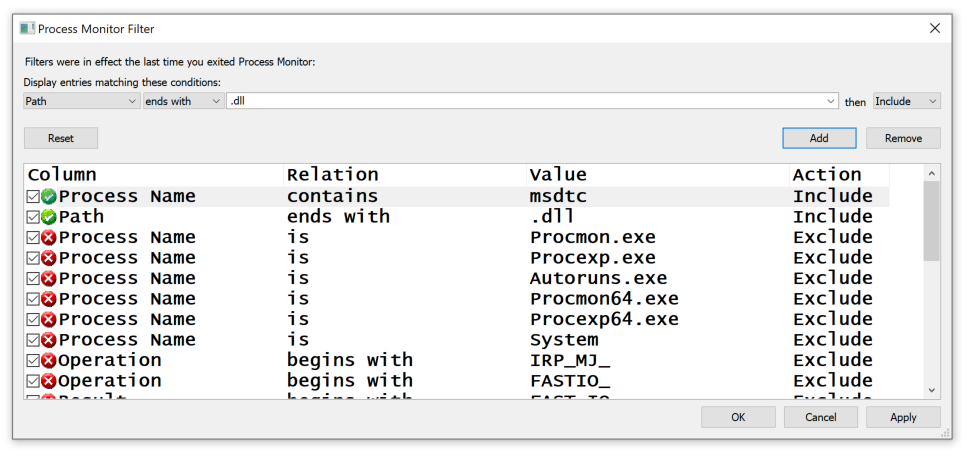Screen dimensions: 975x467
Task: Uncheck the msdtc Process Name filter checkbox
Action: [x=34, y=197]
